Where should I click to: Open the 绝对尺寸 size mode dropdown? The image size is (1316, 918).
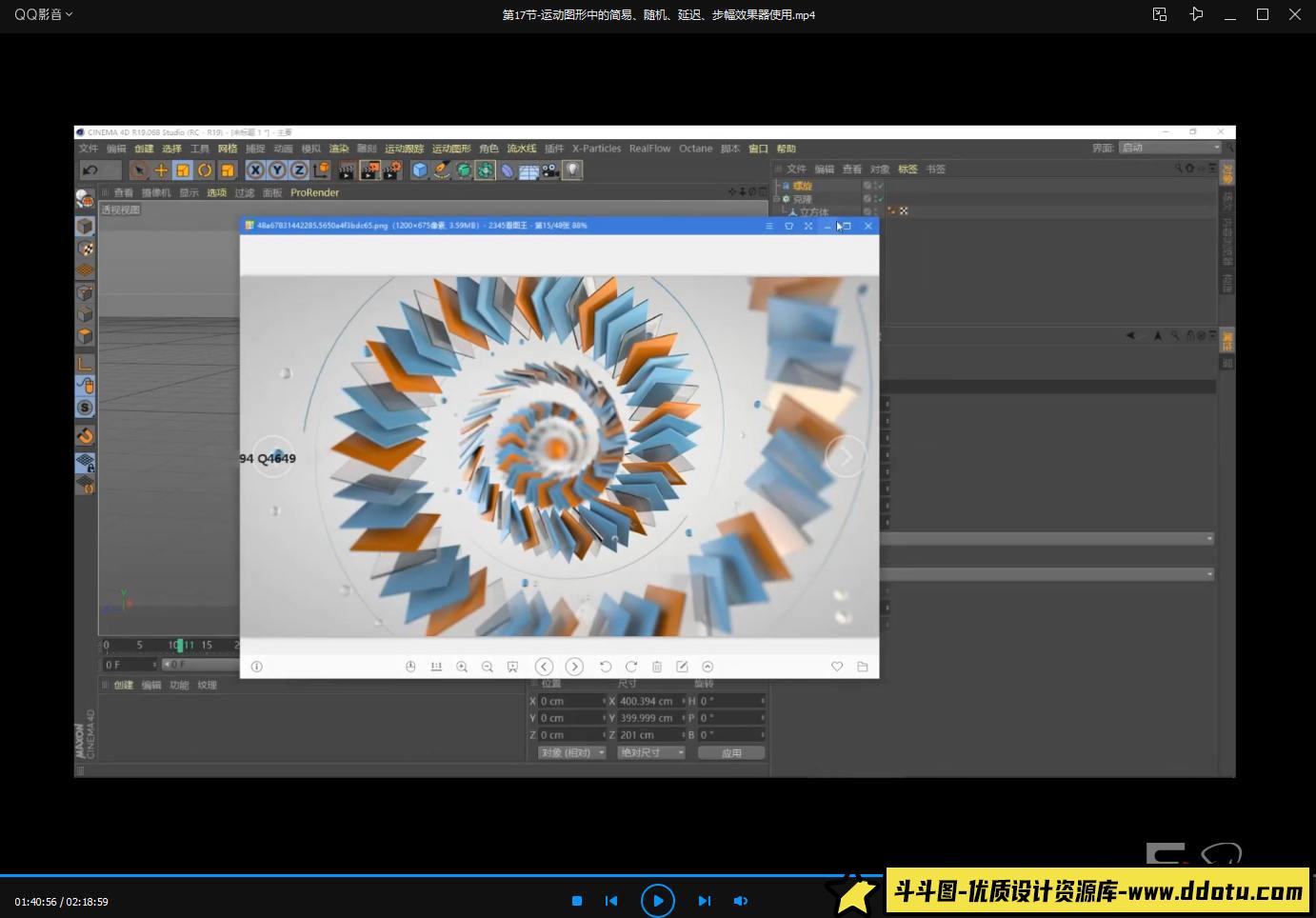(651, 752)
